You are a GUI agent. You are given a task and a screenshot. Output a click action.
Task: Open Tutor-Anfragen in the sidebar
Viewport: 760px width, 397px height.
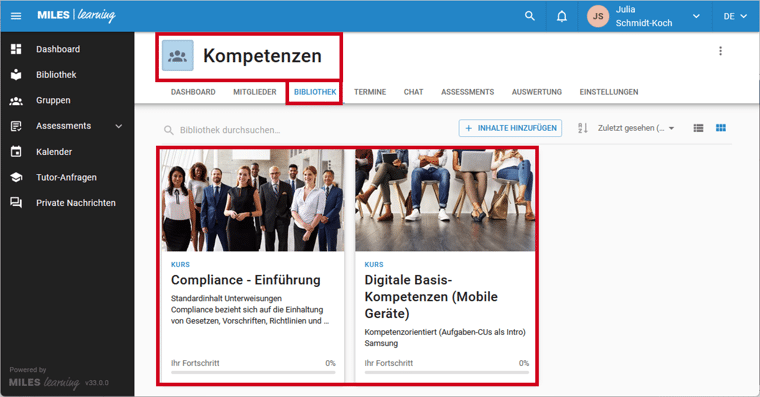click(x=67, y=177)
